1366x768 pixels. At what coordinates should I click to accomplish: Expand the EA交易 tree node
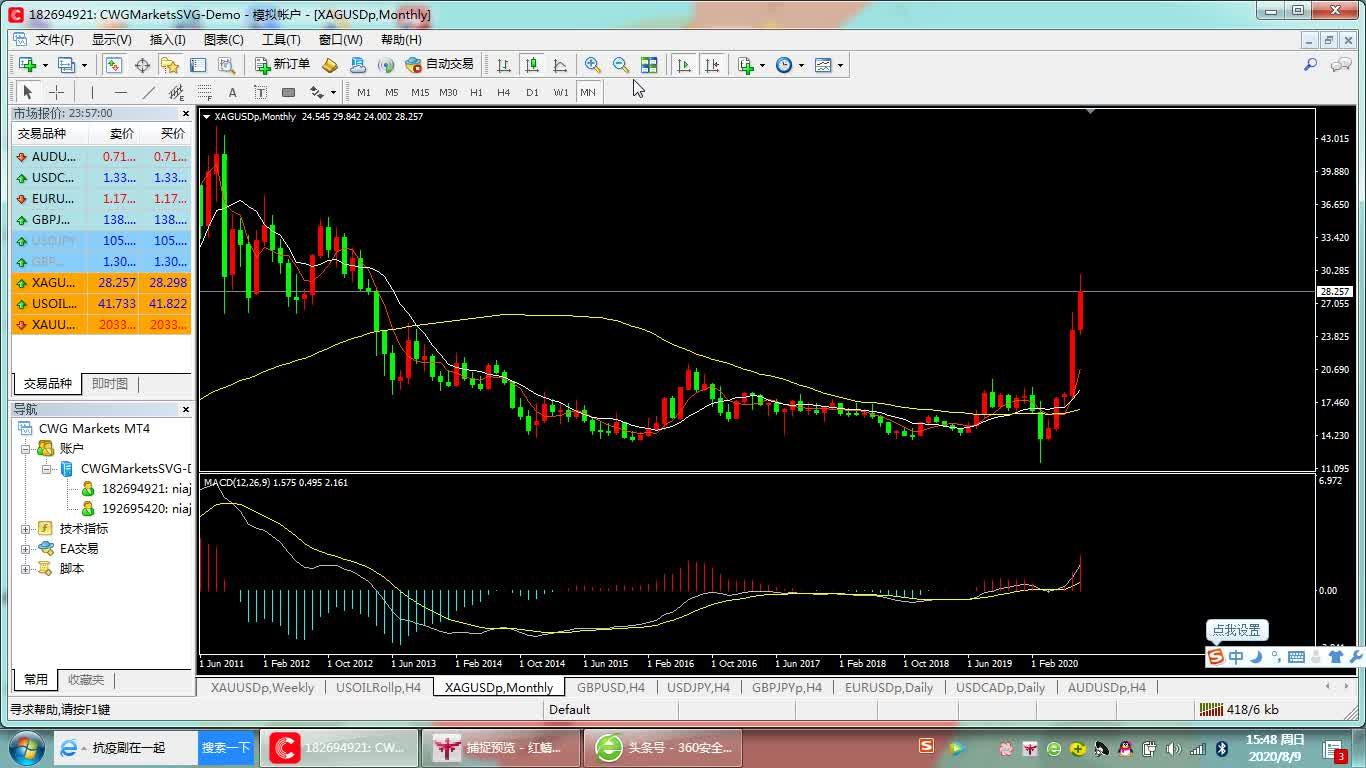(26, 549)
